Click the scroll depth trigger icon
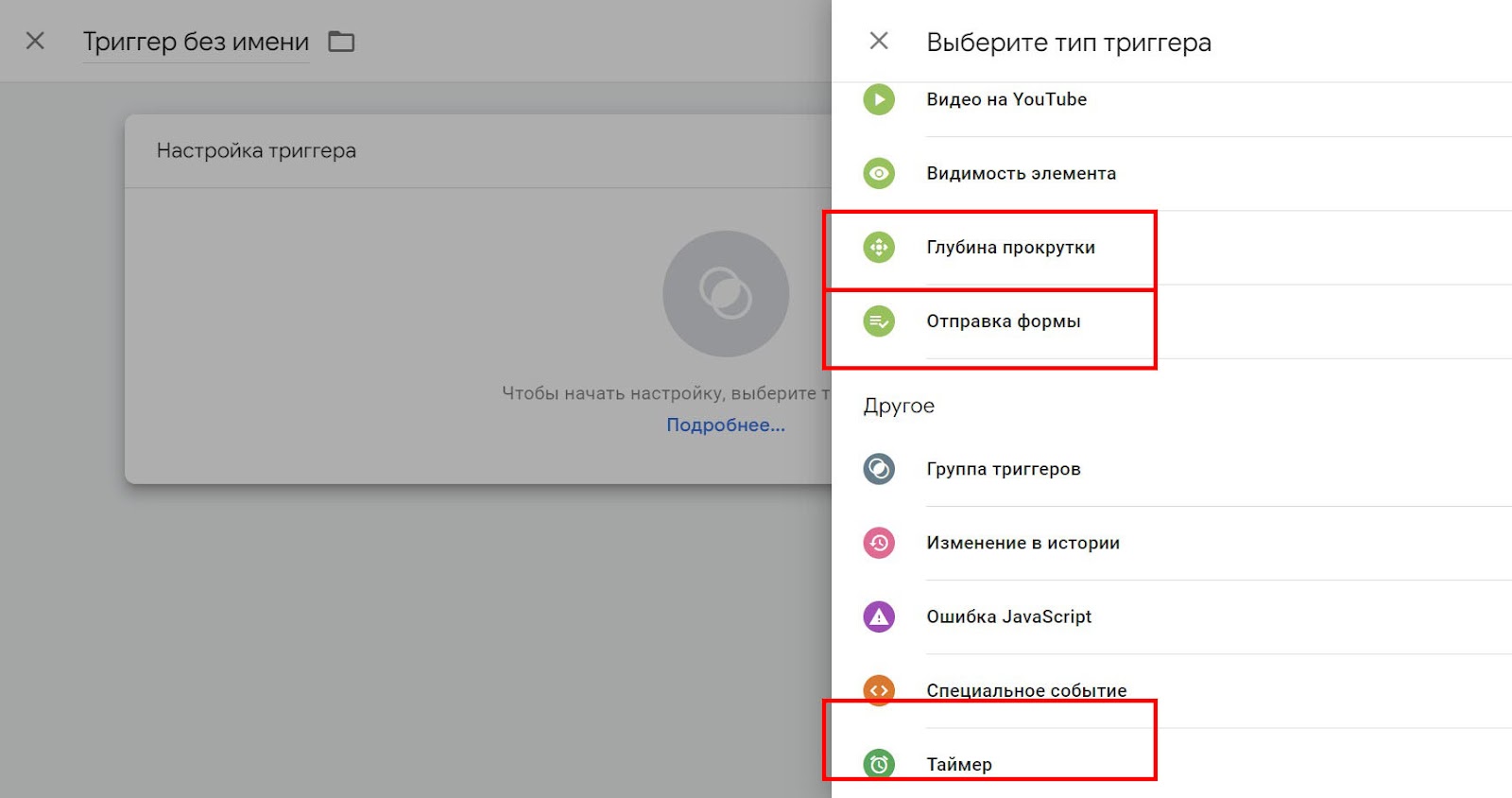The width and height of the screenshot is (1512, 798). (879, 248)
